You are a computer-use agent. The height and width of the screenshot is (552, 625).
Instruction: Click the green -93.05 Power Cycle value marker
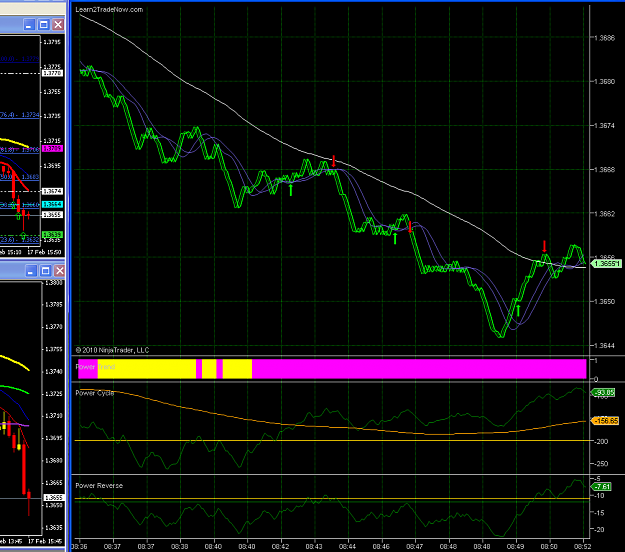pyautogui.click(x=605, y=393)
